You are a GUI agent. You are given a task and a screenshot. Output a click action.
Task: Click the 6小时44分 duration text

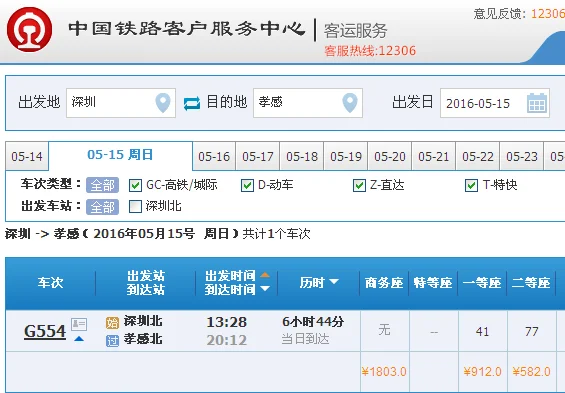pyautogui.click(x=313, y=322)
